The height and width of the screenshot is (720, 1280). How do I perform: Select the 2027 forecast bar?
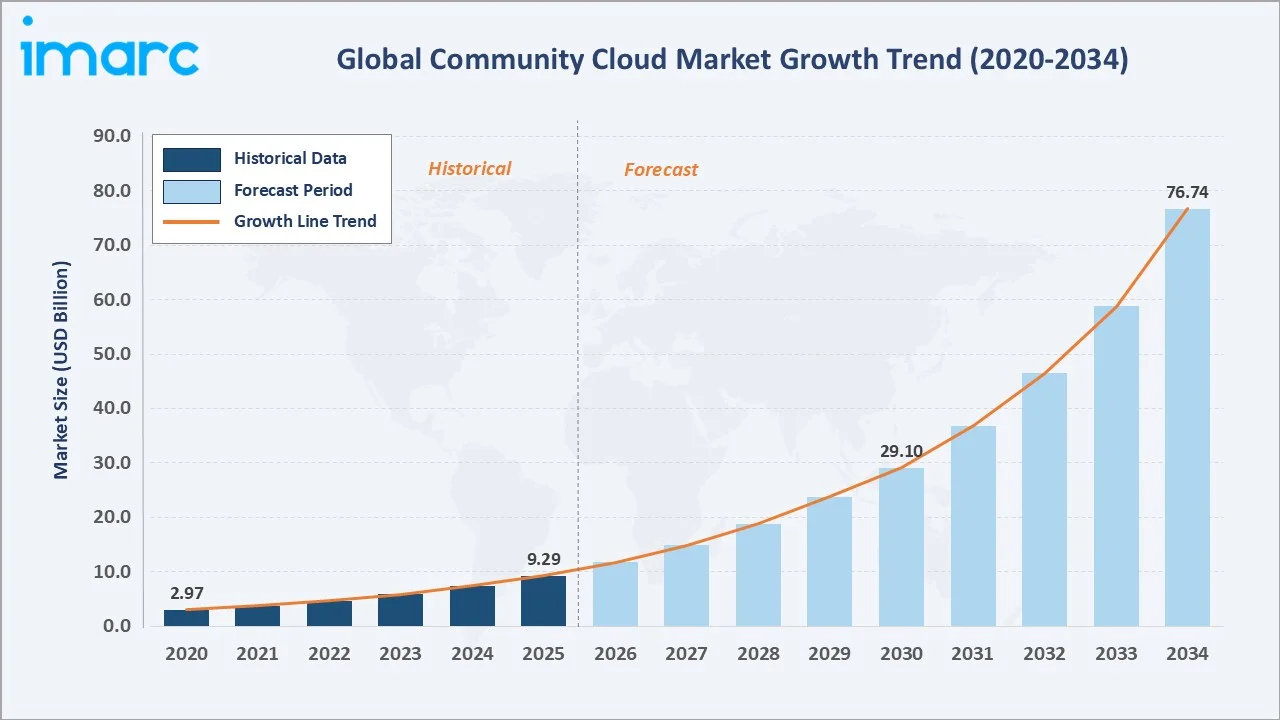click(x=687, y=586)
